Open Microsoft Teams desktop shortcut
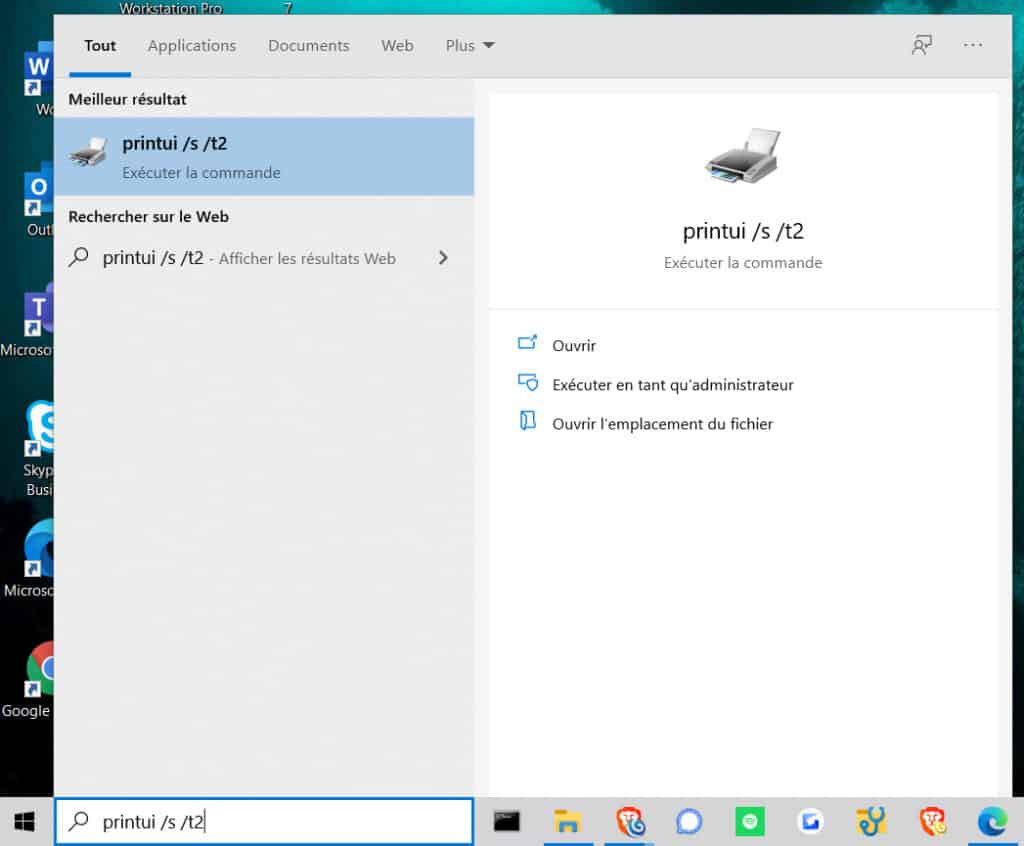1024x846 pixels. tap(39, 310)
